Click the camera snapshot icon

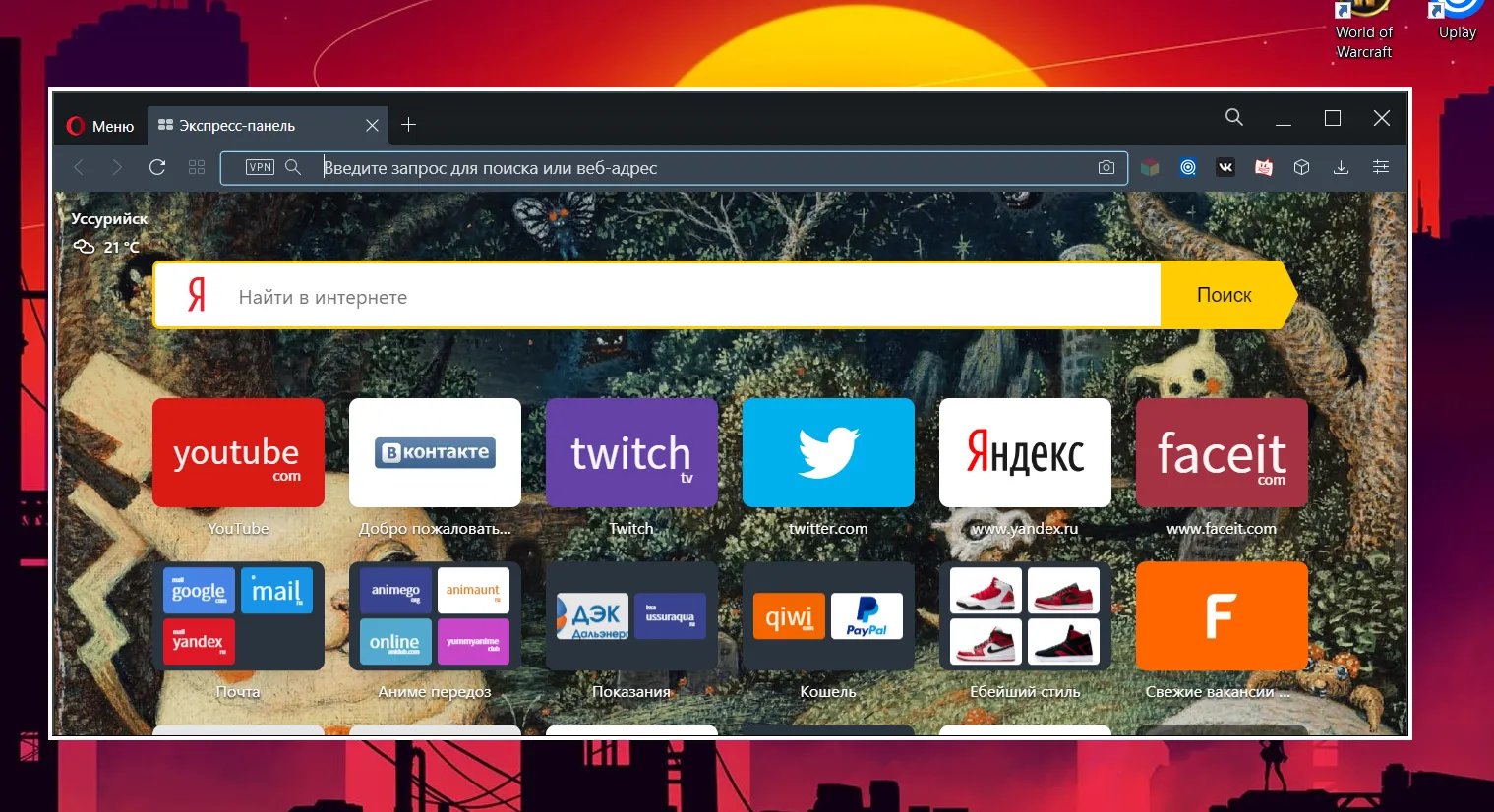tap(1106, 167)
